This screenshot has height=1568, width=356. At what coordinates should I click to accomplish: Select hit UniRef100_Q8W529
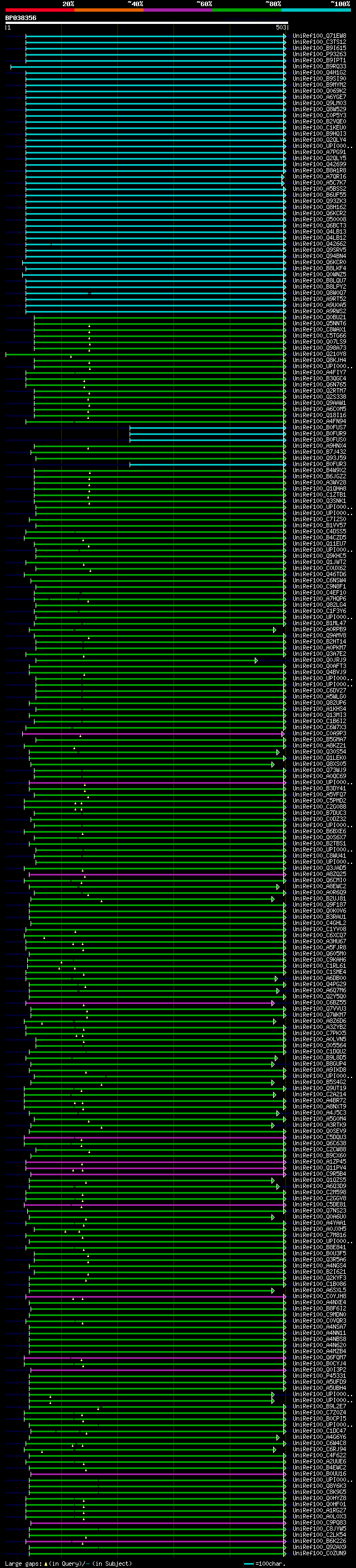pos(319,109)
